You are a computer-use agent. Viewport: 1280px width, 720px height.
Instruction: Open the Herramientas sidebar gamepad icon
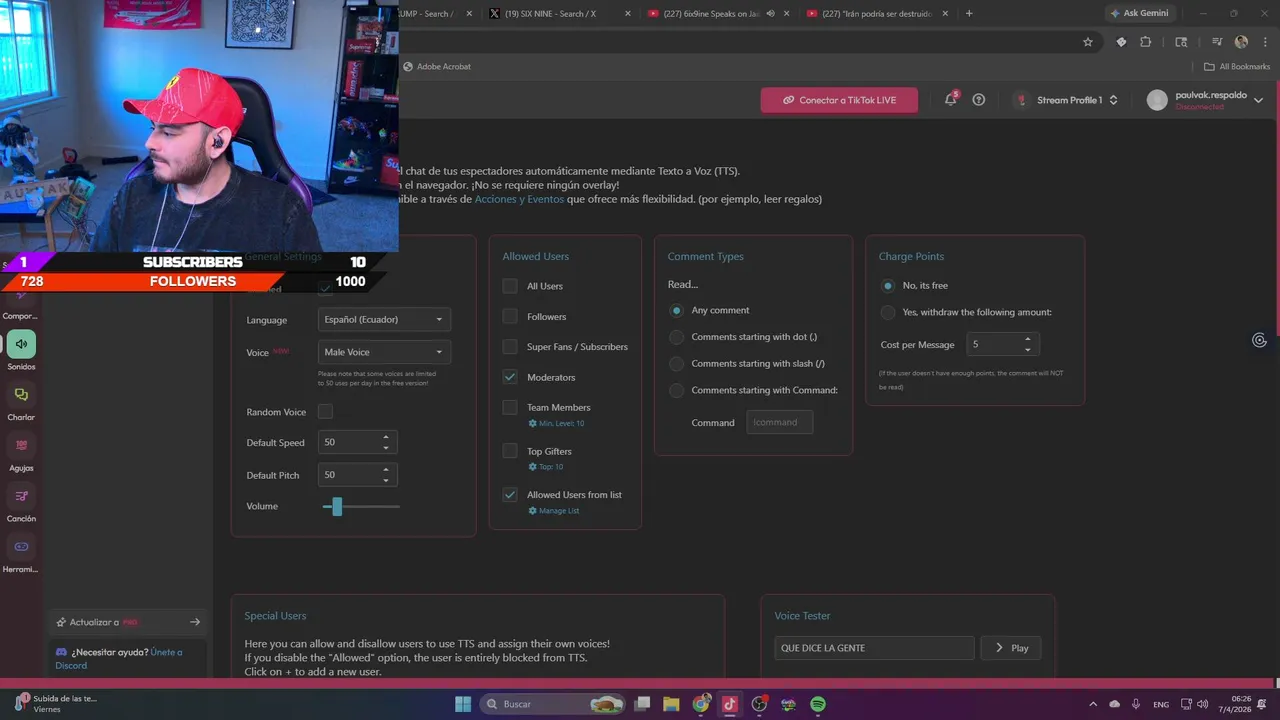pos(21,547)
